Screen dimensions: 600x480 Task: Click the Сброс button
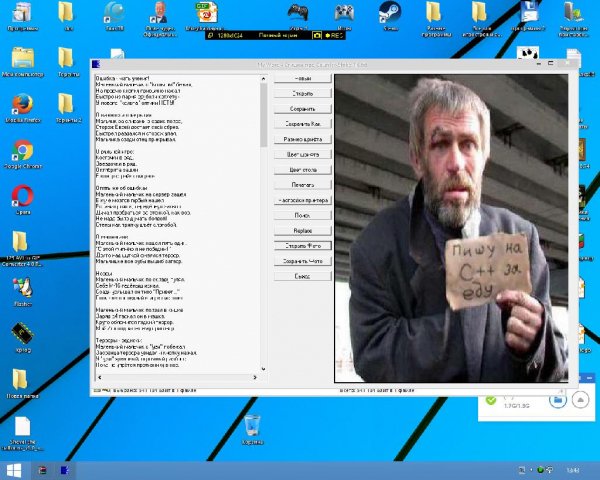point(303,276)
